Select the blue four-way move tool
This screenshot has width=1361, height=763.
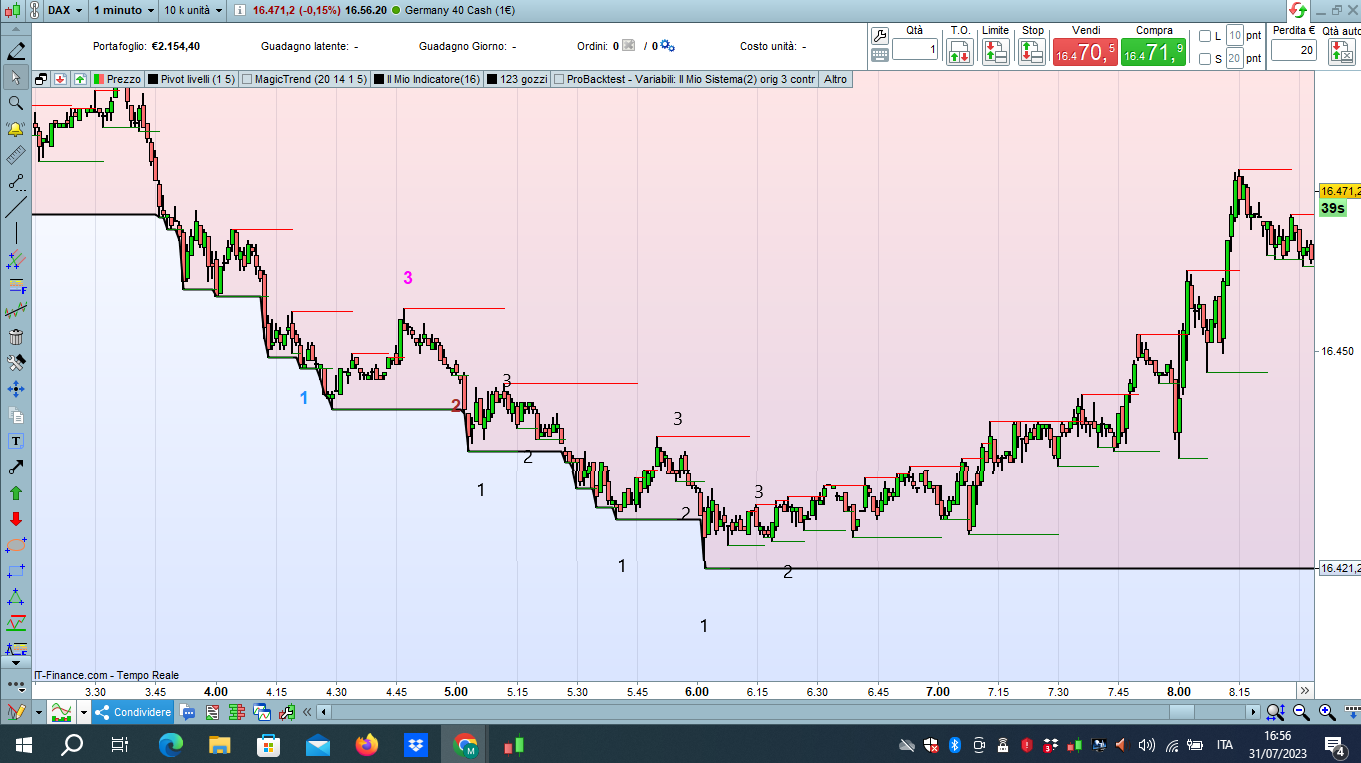coord(16,389)
